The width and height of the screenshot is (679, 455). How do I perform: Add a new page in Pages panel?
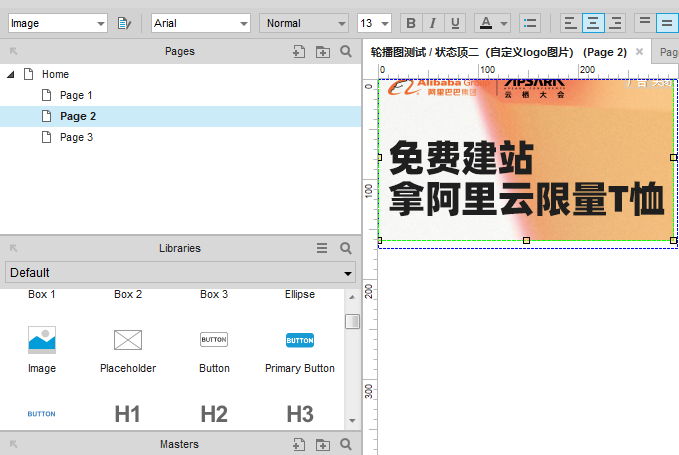(x=299, y=52)
